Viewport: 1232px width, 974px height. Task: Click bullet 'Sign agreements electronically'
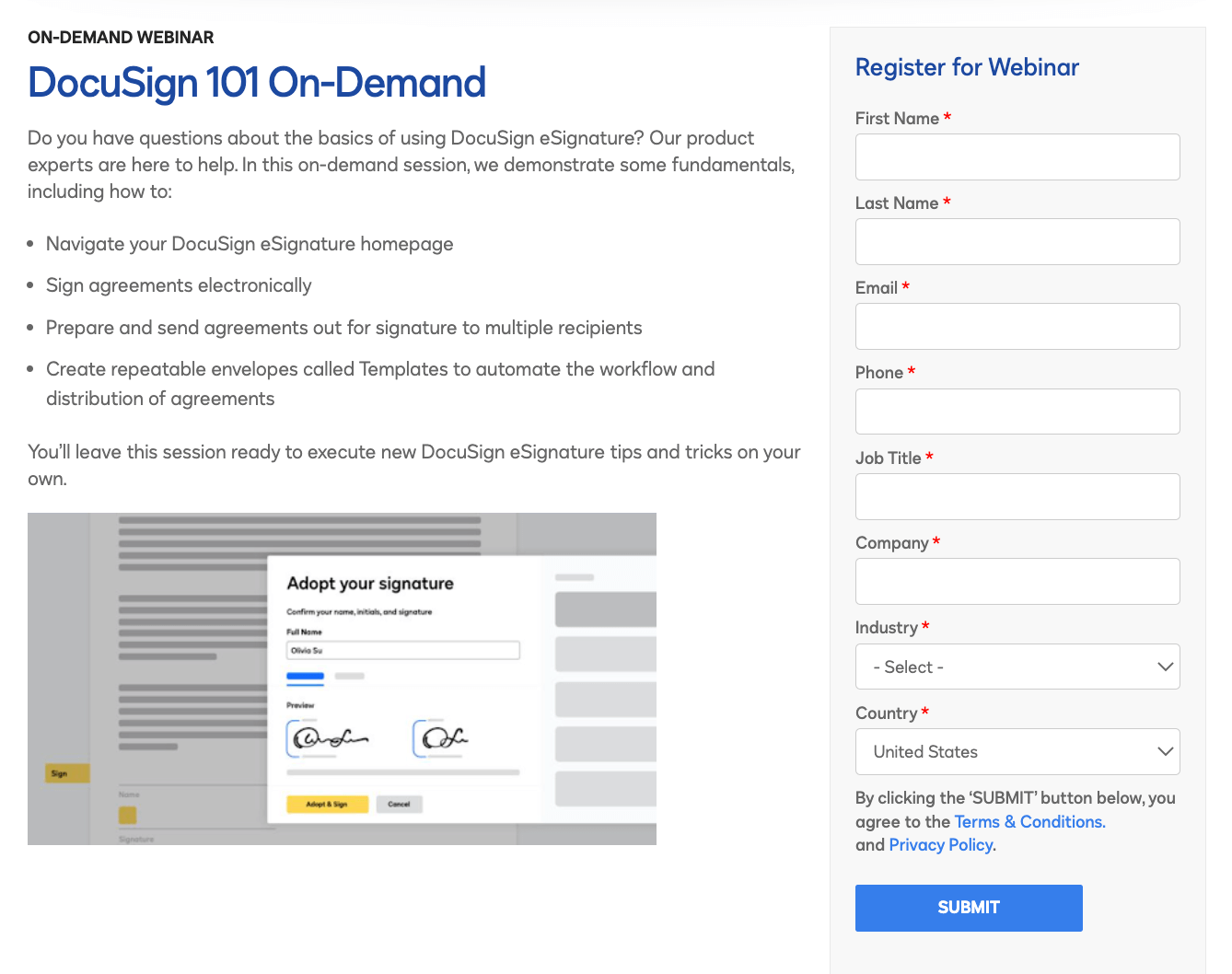[x=179, y=285]
